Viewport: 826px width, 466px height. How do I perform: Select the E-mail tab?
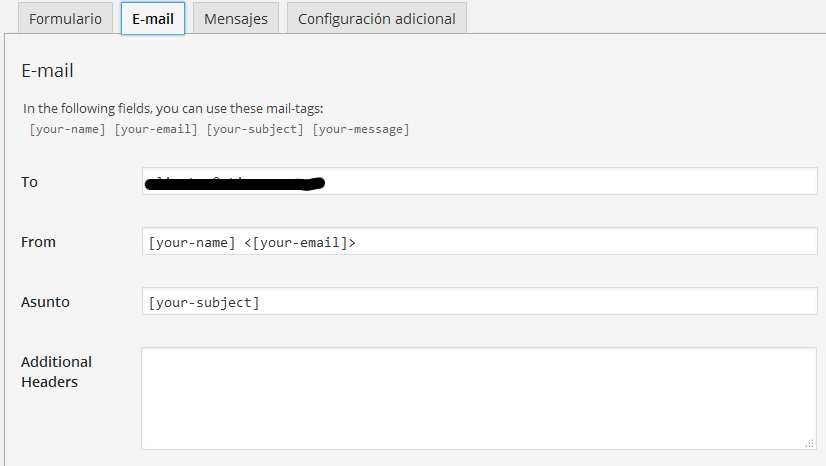tap(153, 19)
